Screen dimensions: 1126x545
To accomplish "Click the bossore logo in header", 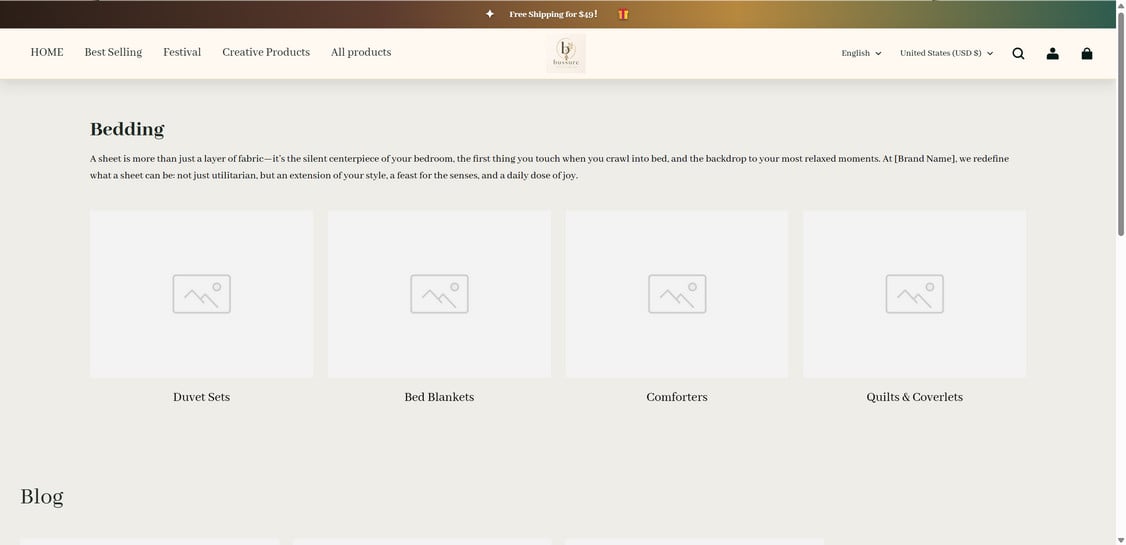I will [x=566, y=53].
